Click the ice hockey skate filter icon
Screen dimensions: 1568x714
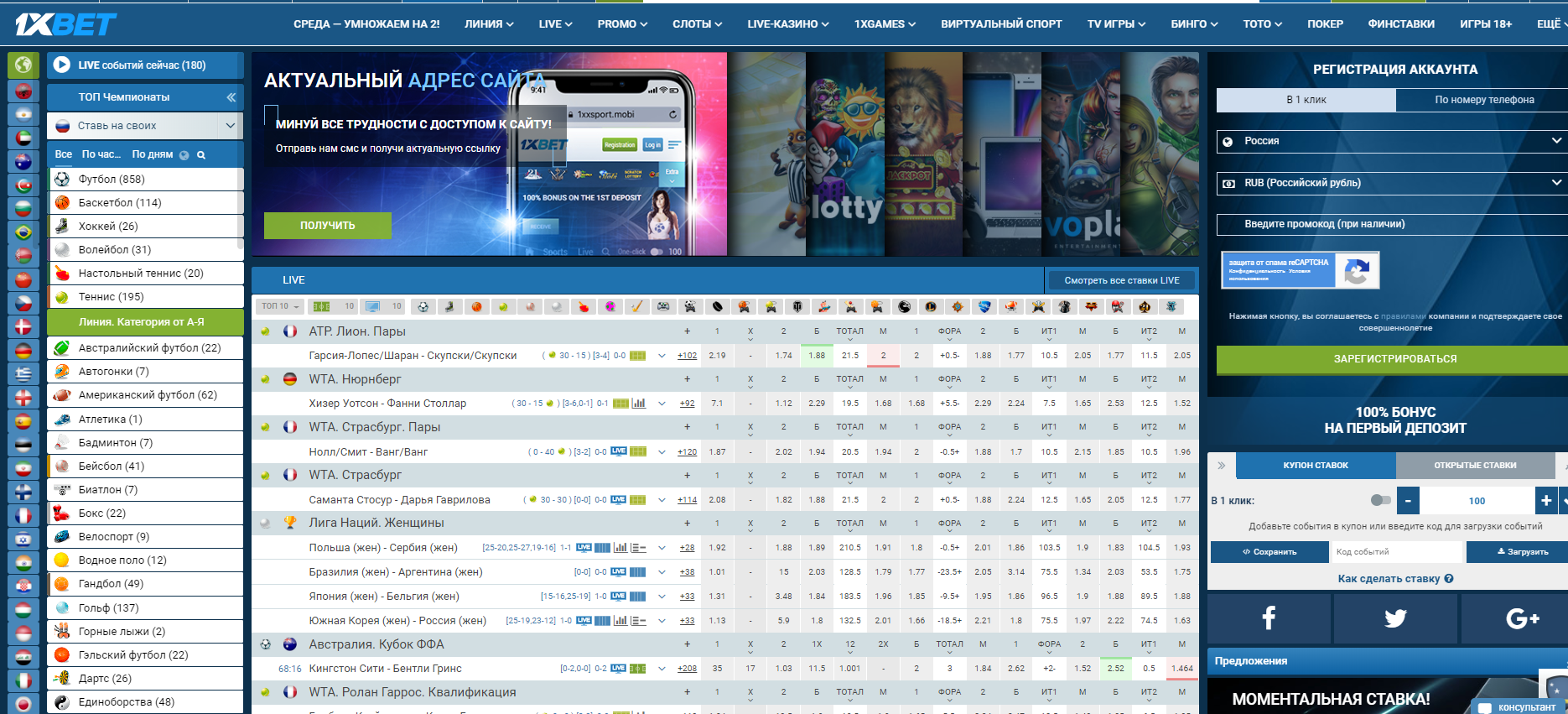449,306
